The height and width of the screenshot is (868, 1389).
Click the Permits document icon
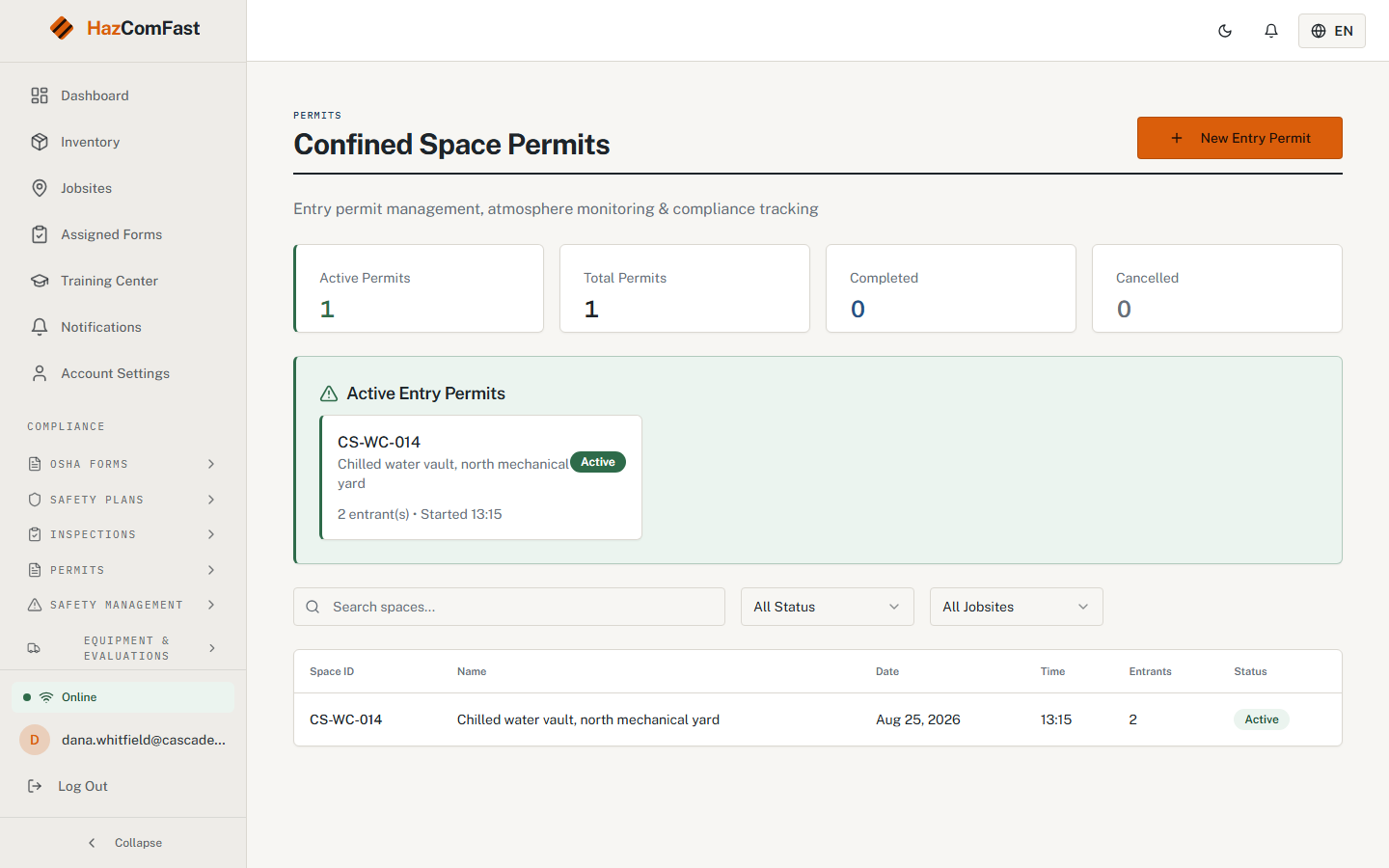pyautogui.click(x=35, y=570)
